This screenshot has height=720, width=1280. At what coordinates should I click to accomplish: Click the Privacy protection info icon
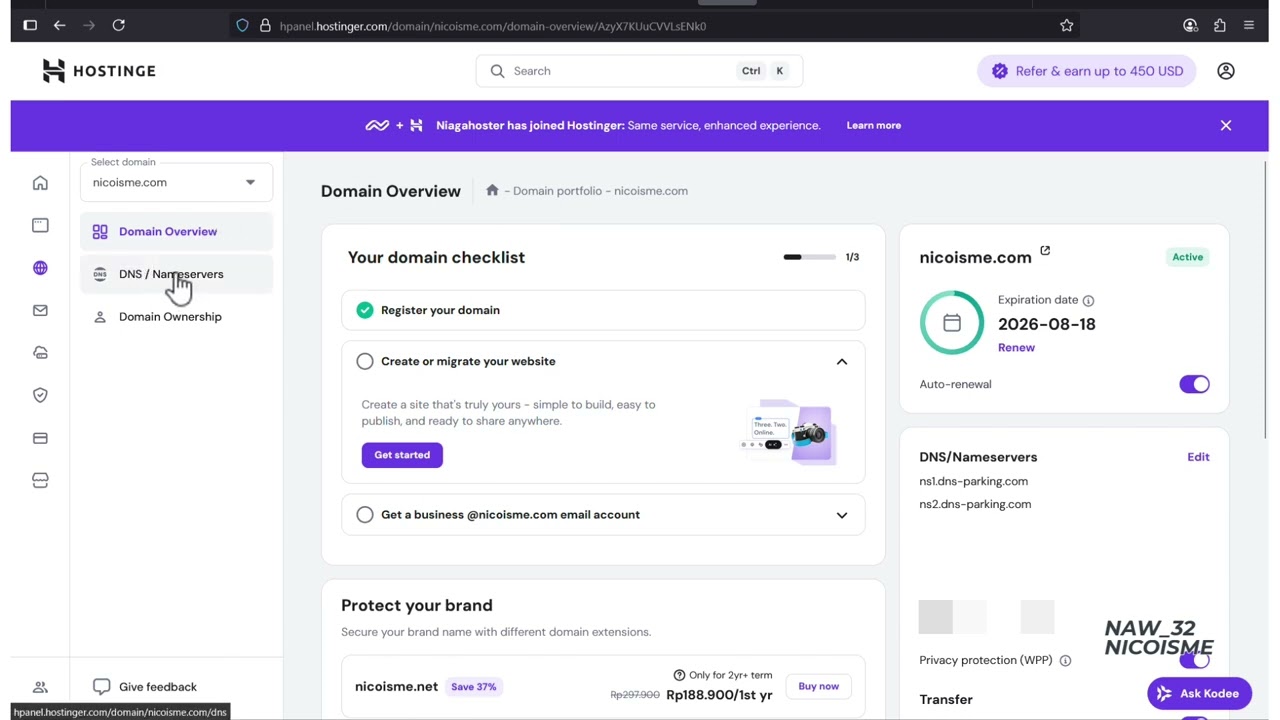[x=1065, y=660]
